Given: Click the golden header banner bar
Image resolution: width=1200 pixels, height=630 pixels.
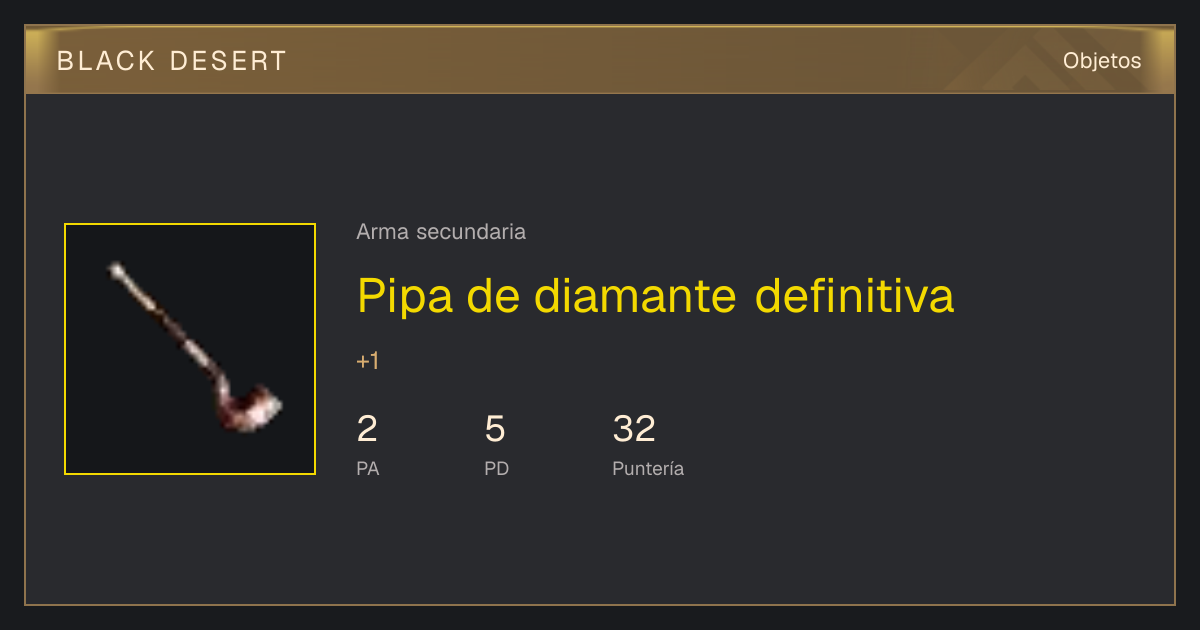Looking at the screenshot, I should pyautogui.click(x=600, y=60).
